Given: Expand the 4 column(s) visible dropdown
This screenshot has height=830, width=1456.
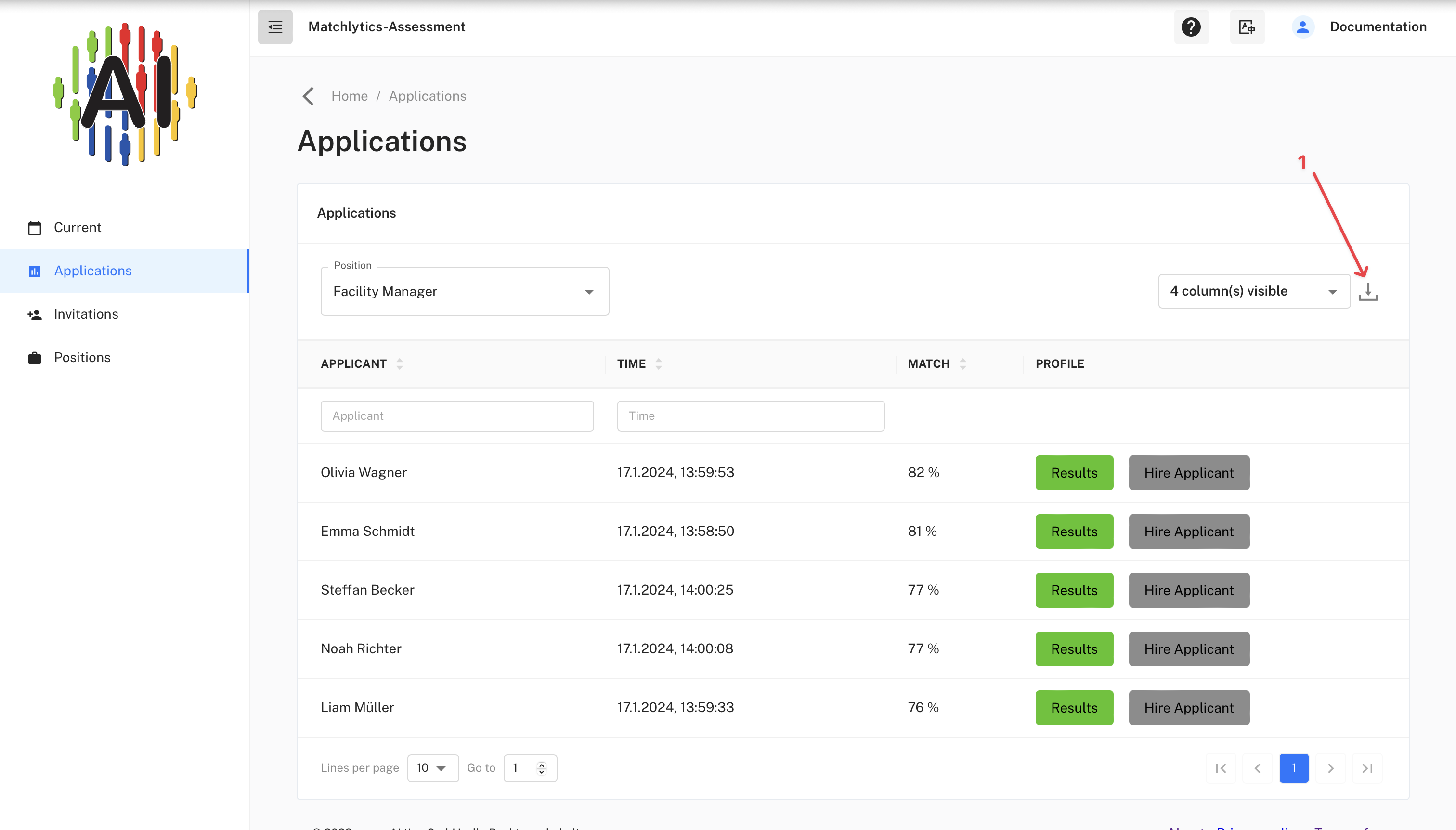Looking at the screenshot, I should click(x=1254, y=291).
